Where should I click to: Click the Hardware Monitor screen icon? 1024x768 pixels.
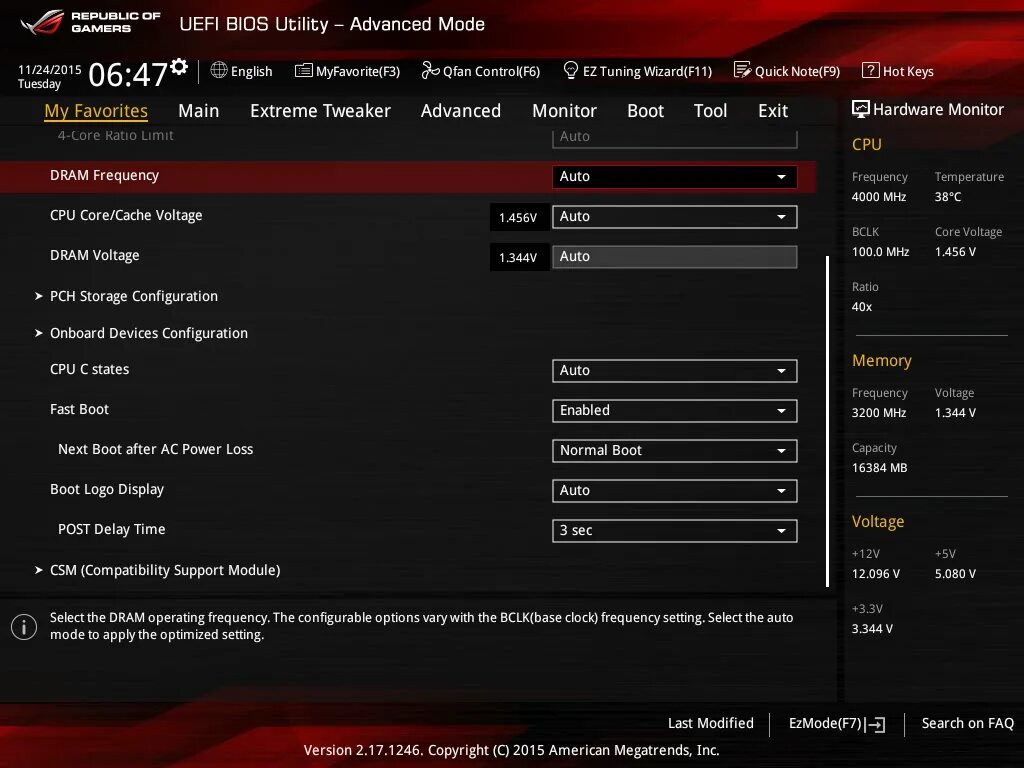coord(861,109)
